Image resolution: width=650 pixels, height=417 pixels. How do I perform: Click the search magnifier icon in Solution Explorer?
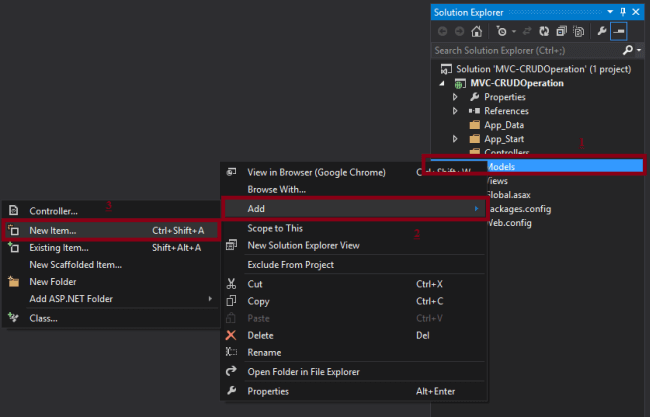tap(627, 50)
